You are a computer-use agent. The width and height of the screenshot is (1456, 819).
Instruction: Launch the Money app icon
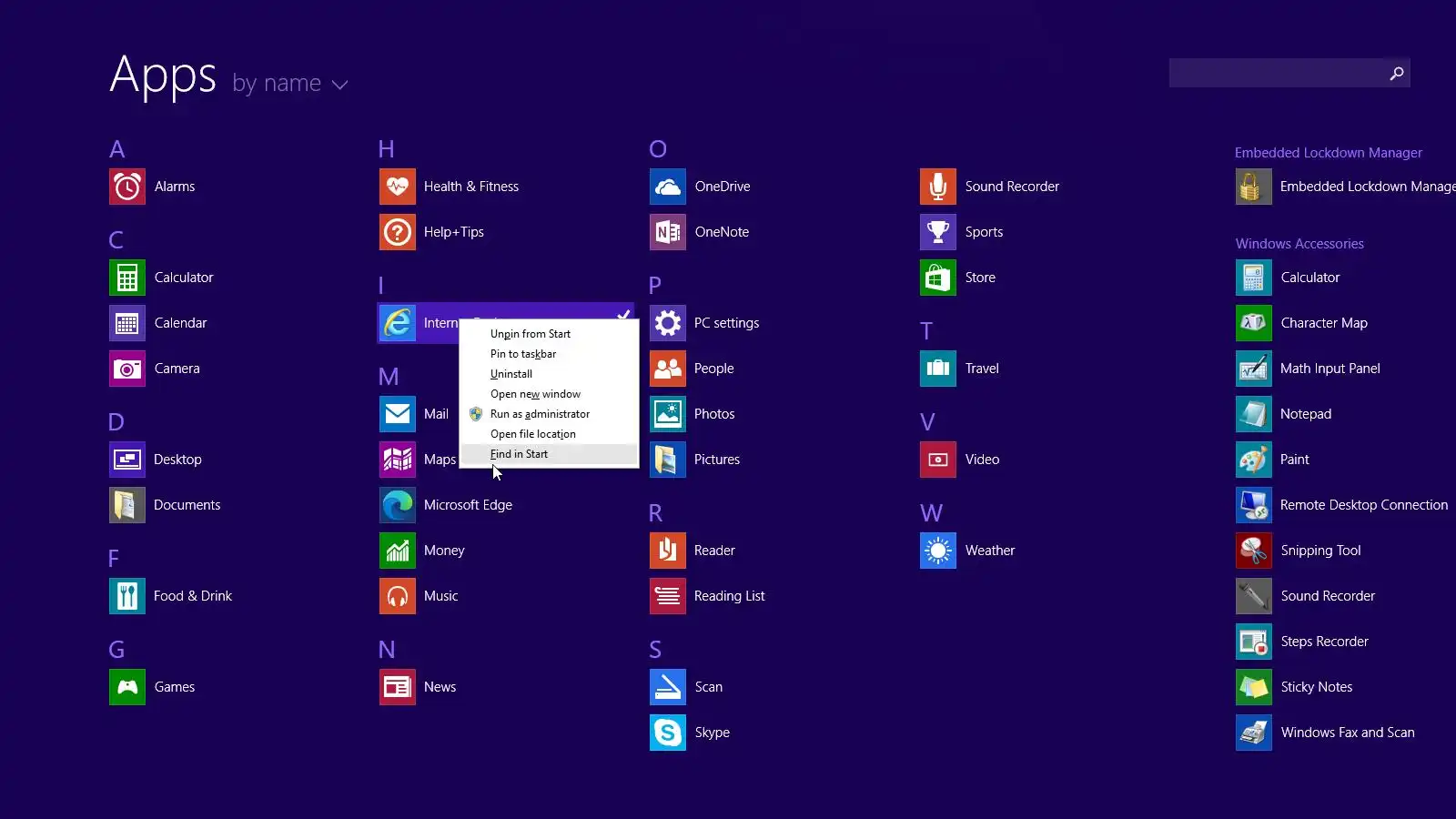(x=398, y=551)
